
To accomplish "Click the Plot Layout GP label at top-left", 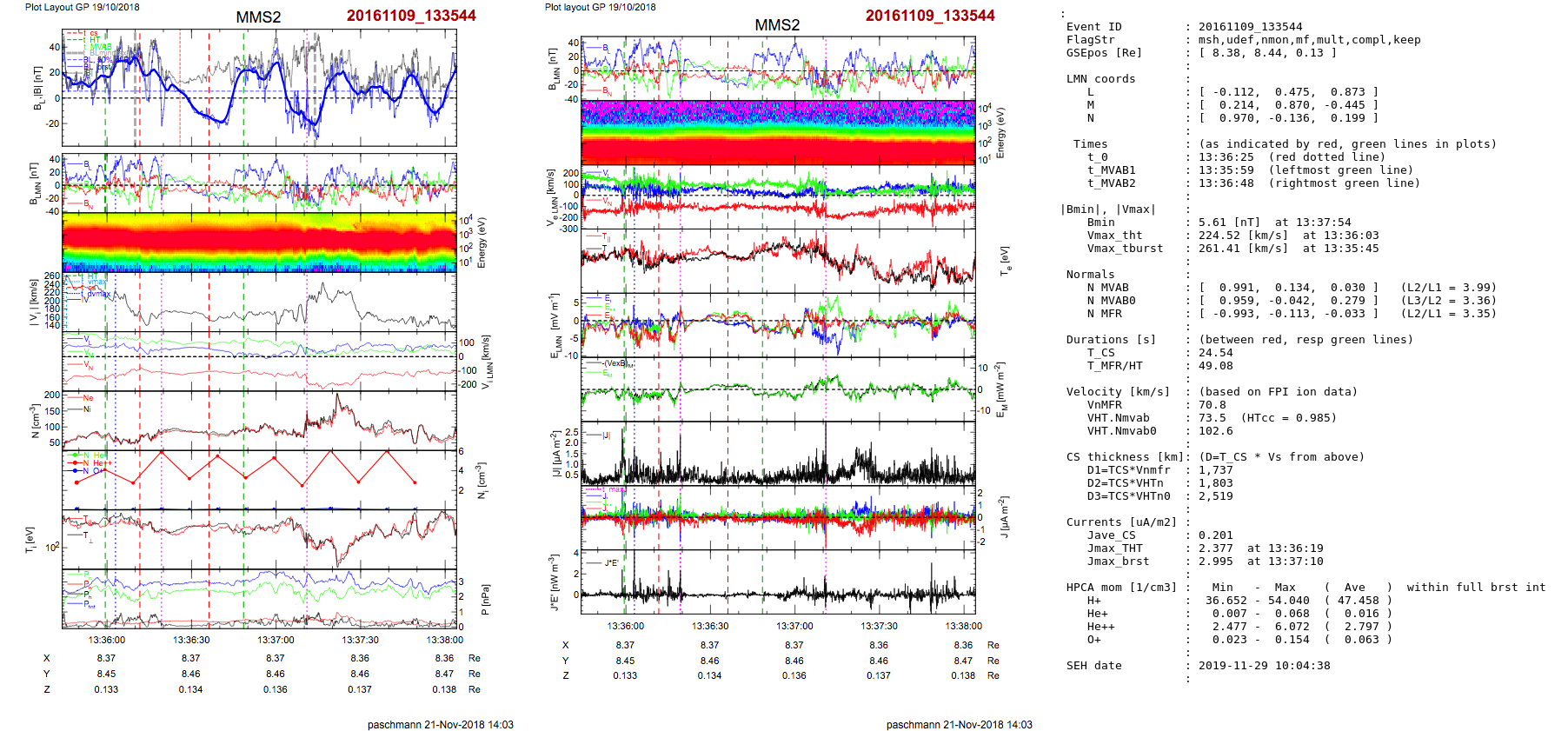I will (82, 7).
